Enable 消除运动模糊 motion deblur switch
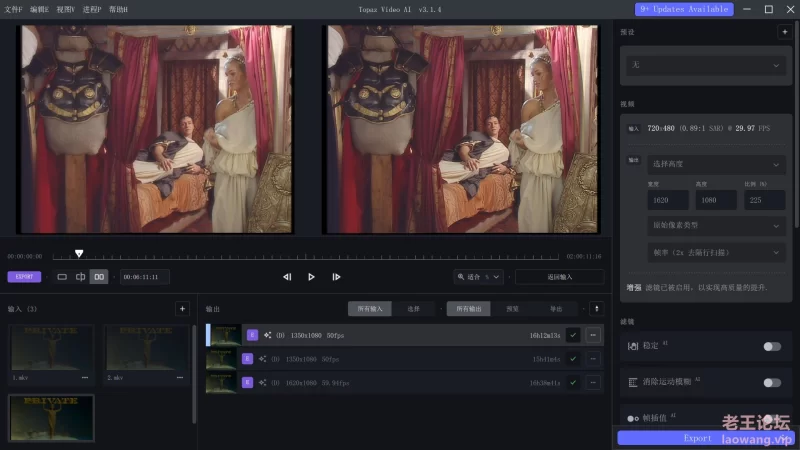This screenshot has width=800, height=450. [771, 382]
